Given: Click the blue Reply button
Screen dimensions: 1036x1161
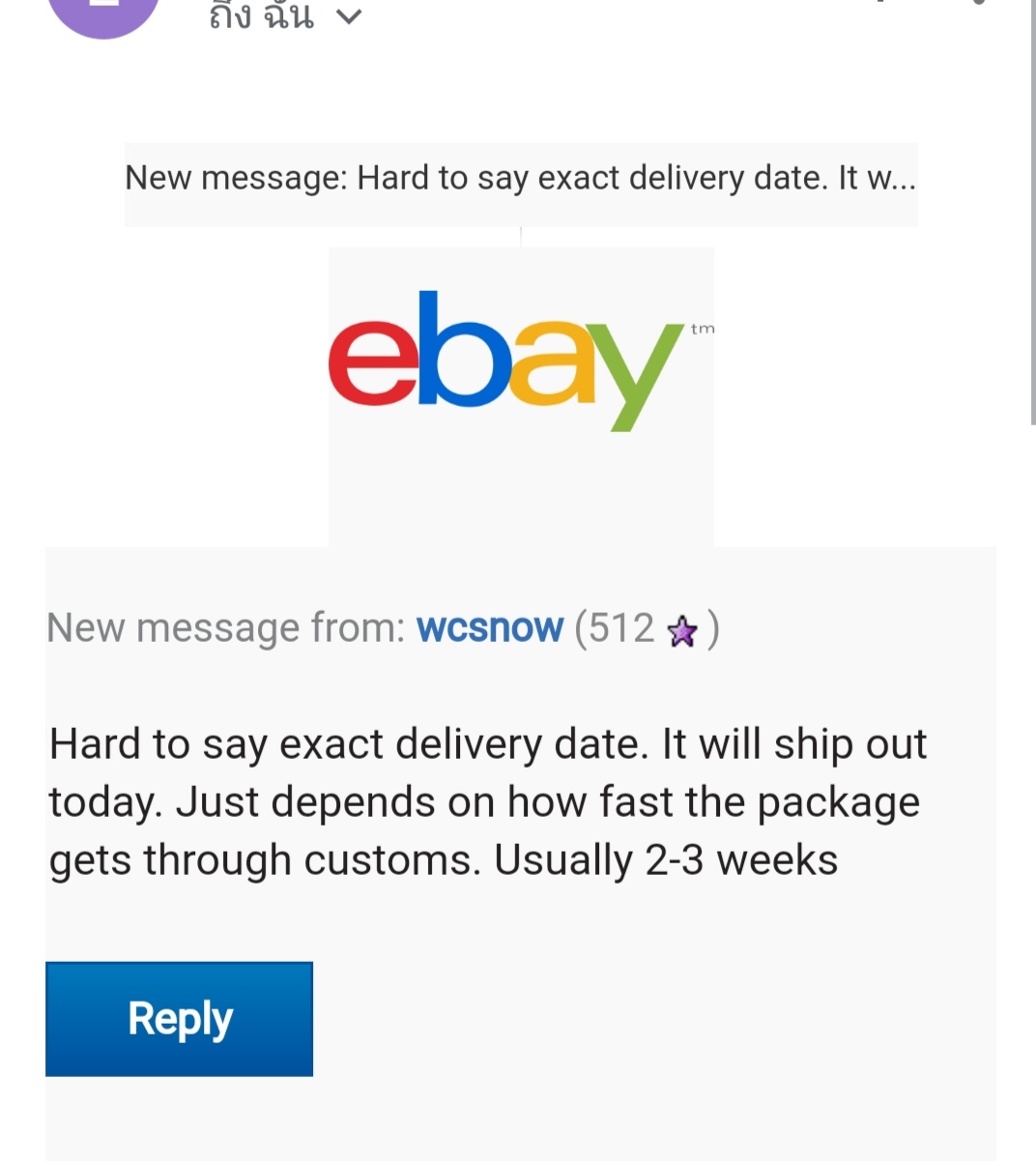Looking at the screenshot, I should (x=179, y=1019).
